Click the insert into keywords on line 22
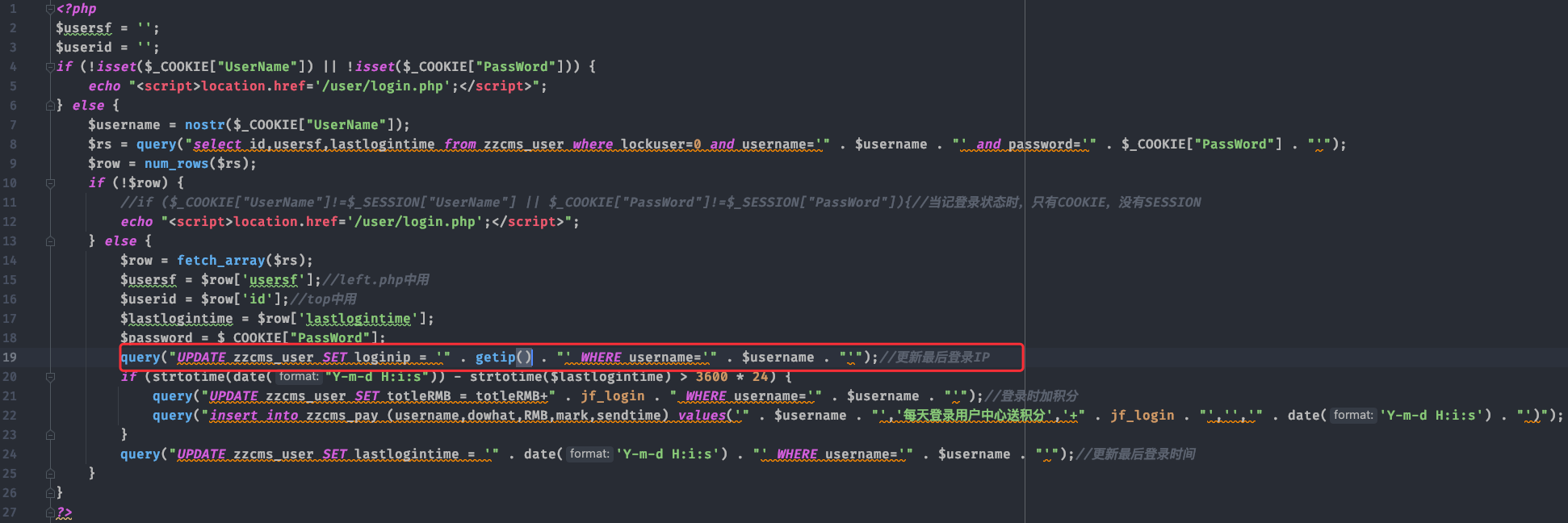 click(x=254, y=416)
